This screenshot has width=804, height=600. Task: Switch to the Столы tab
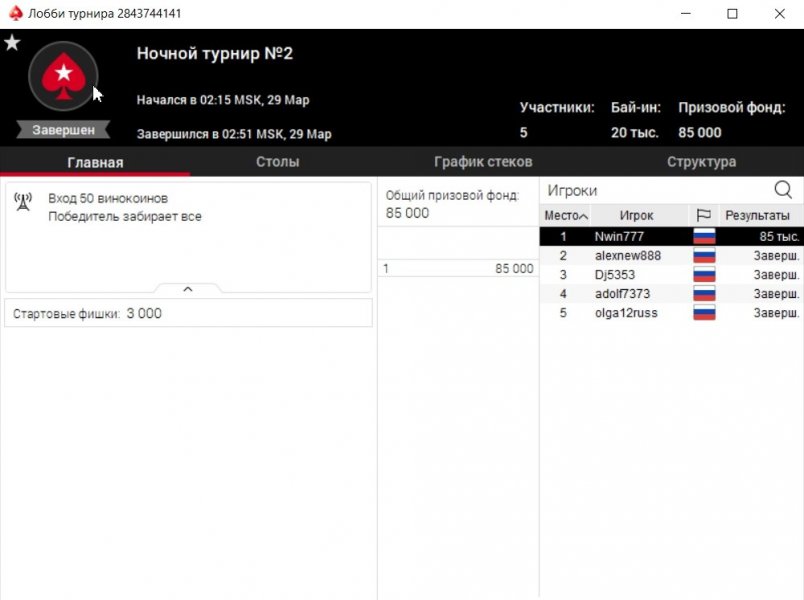277,162
